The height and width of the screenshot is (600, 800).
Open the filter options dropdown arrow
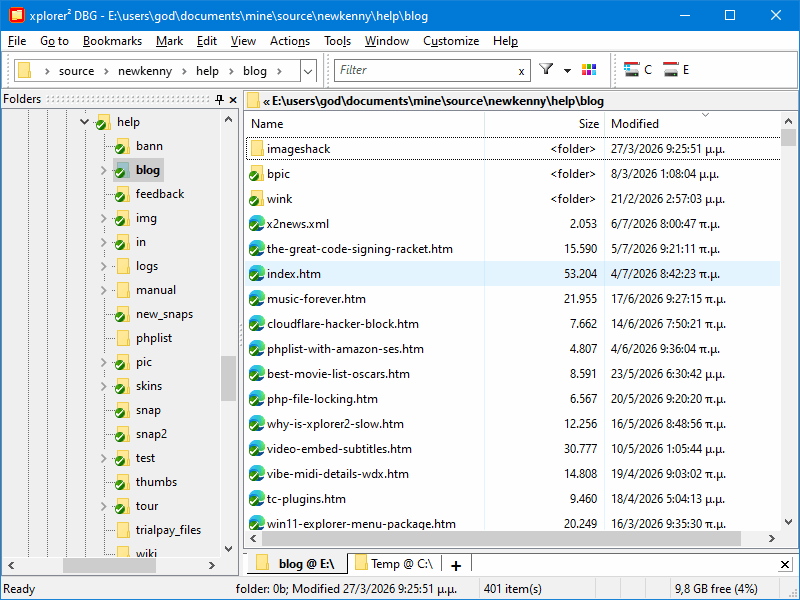tap(567, 70)
